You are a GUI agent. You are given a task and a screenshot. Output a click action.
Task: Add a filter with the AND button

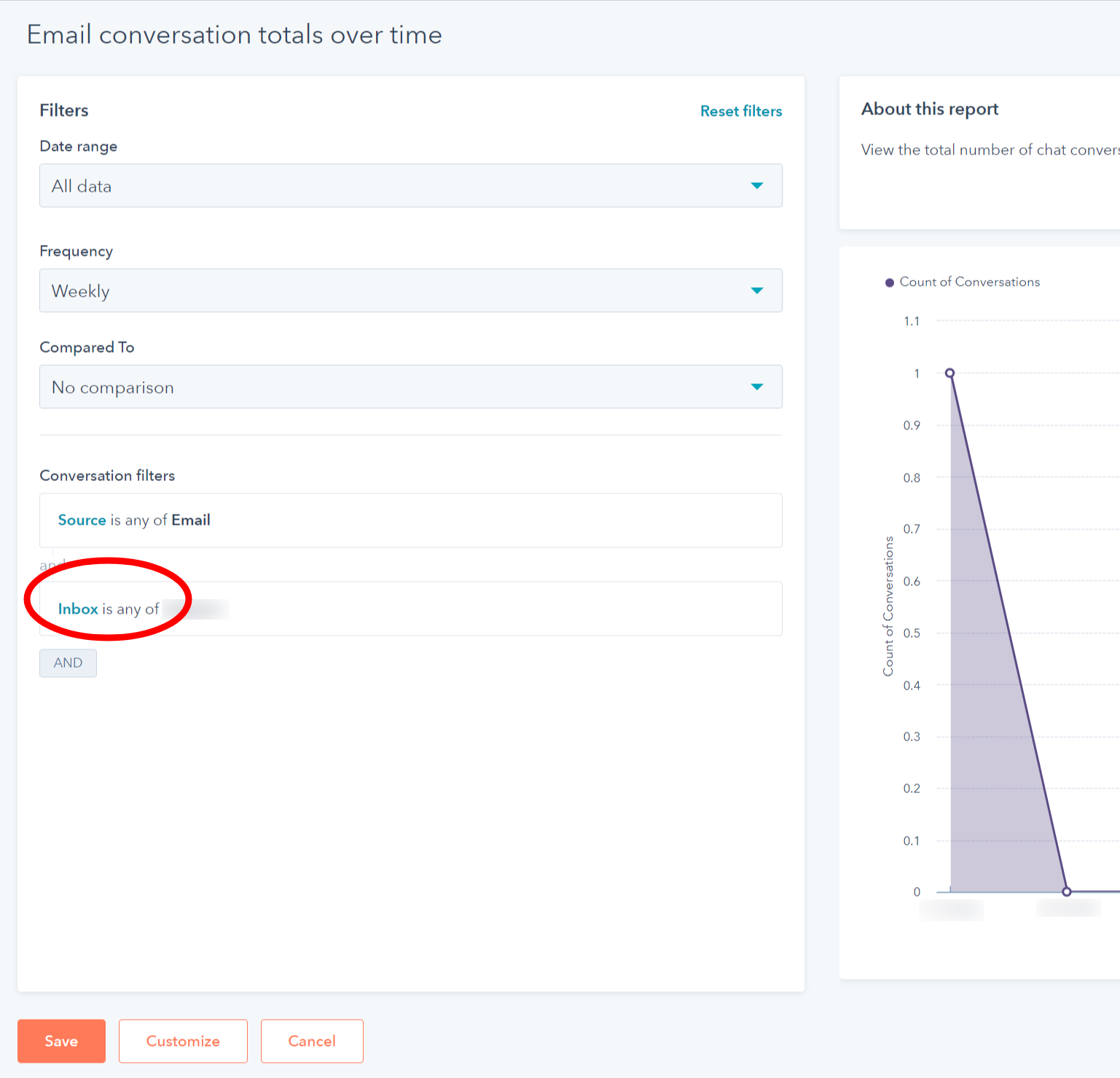68,663
